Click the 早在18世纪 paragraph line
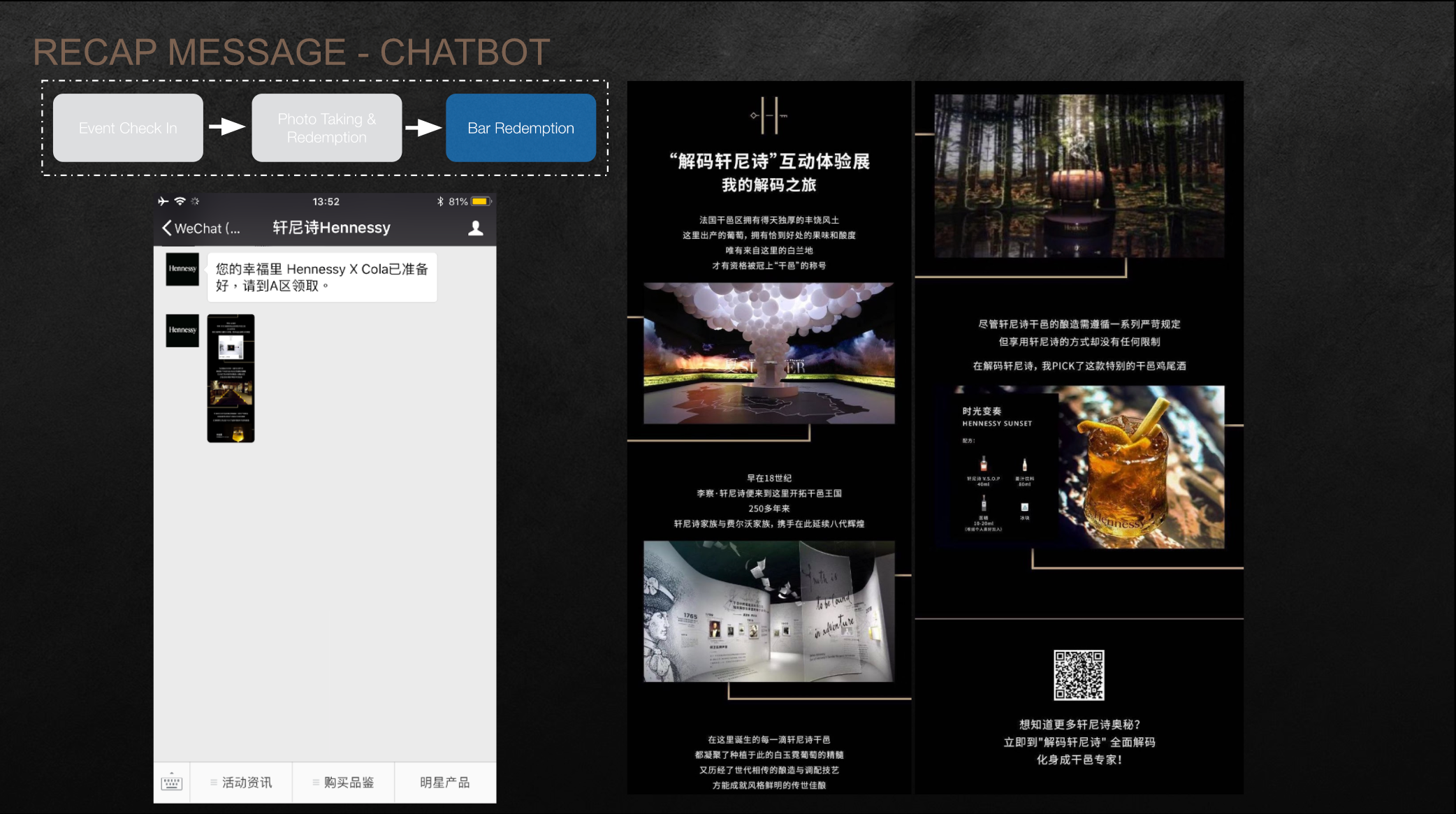 tap(769, 478)
